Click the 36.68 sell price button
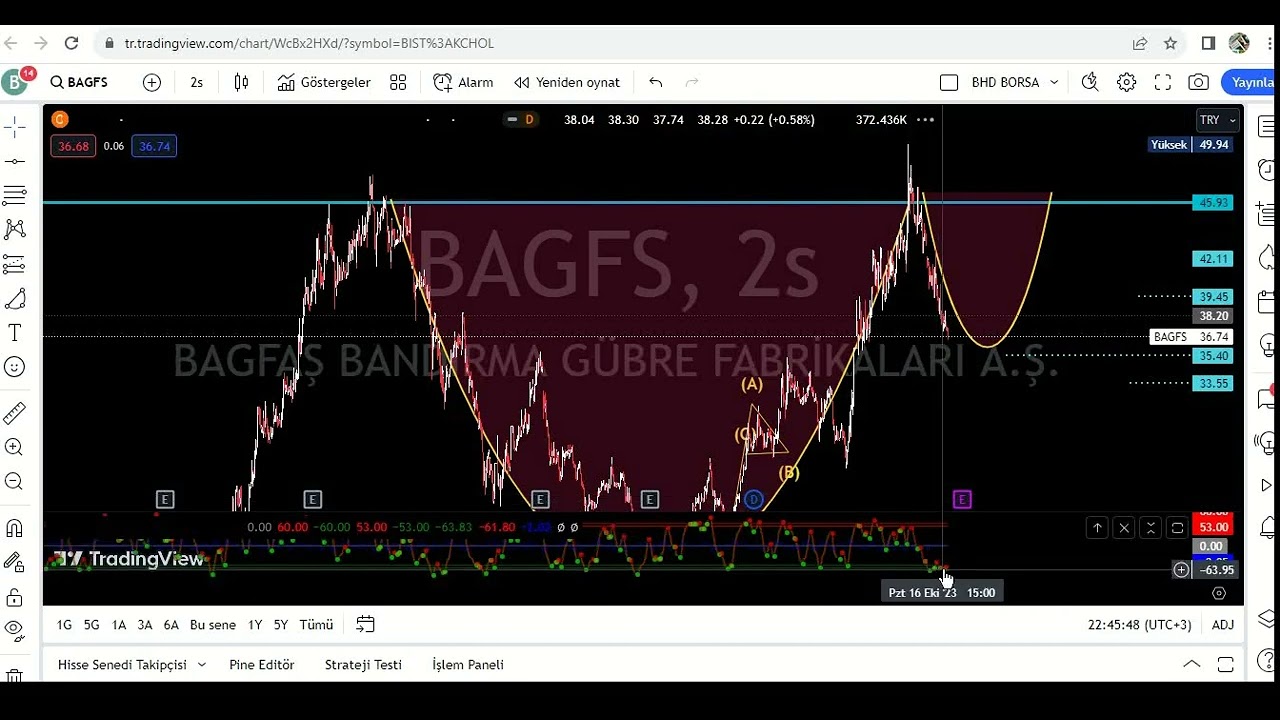 pyautogui.click(x=73, y=146)
